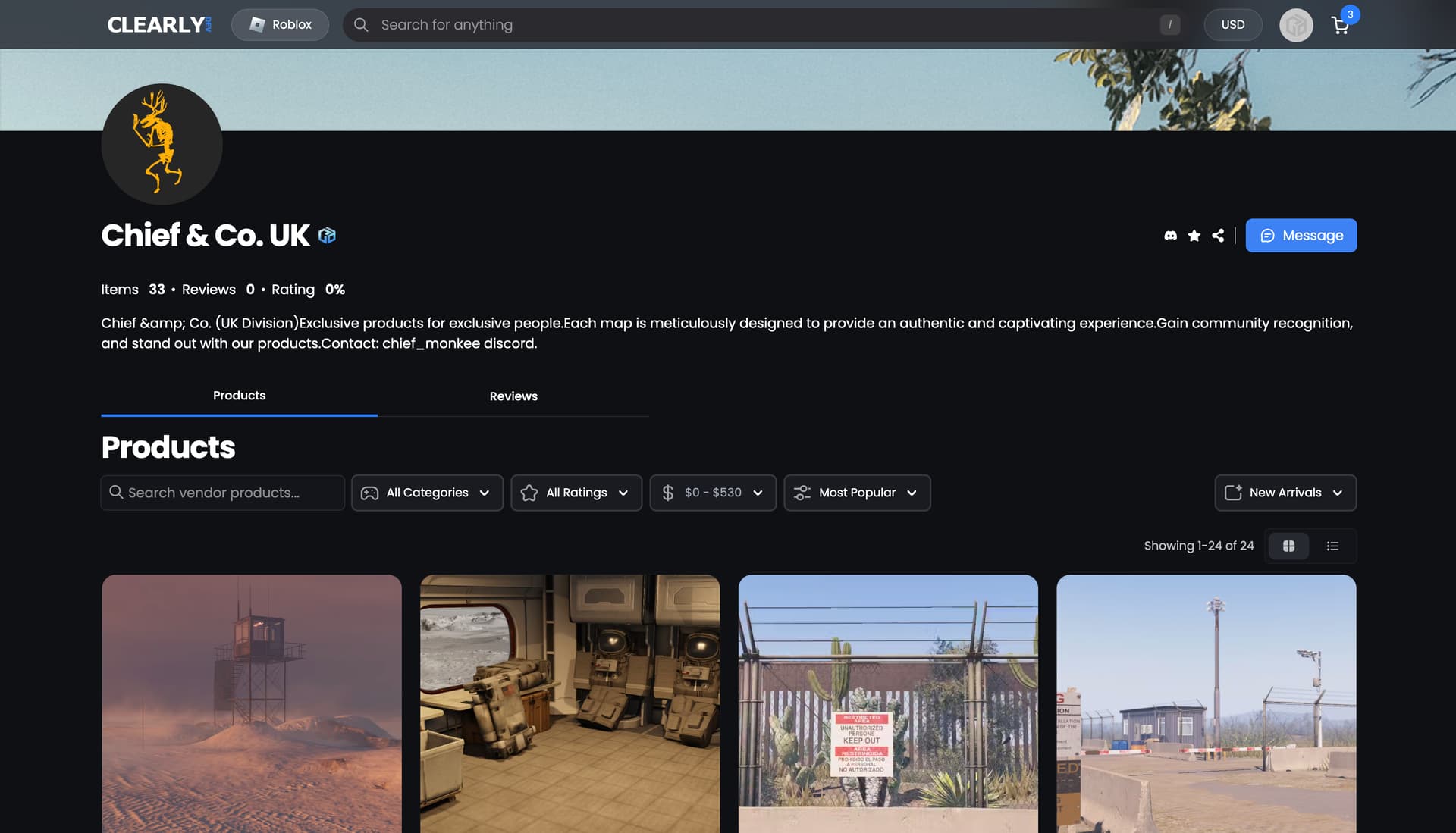Expand the All Categories dropdown
Screen dimensions: 1456x833
pyautogui.click(x=427, y=493)
